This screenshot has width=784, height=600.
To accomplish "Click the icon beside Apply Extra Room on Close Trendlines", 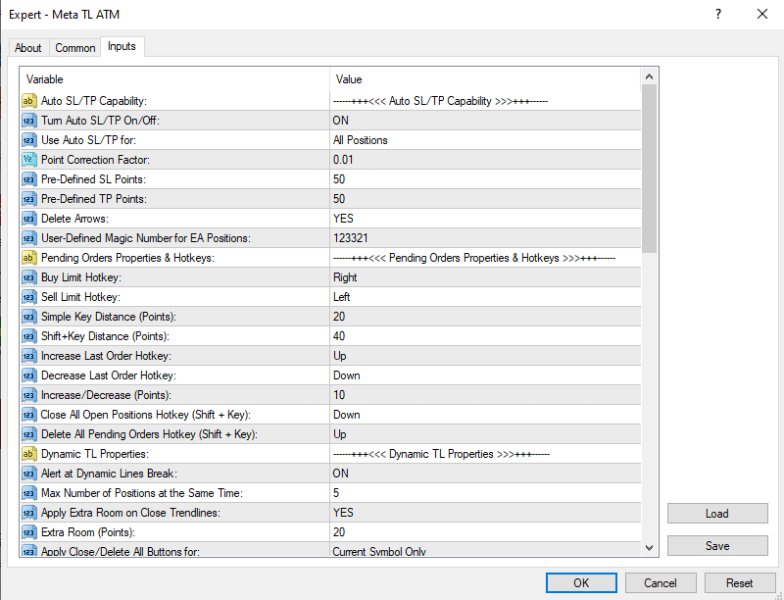I will (28, 512).
